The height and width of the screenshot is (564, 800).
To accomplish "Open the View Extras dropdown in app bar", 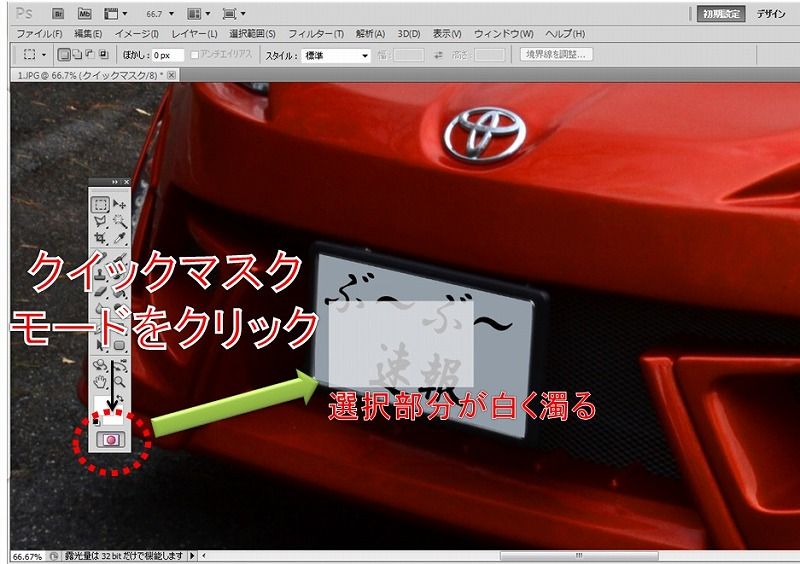I will point(116,14).
